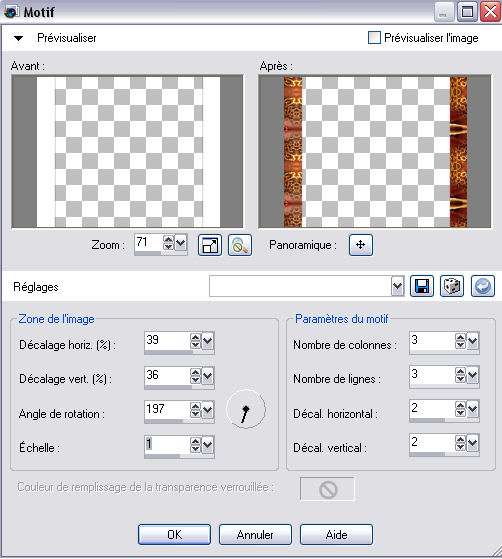
Task: Click the locked transparency fill color box
Action: [327, 489]
